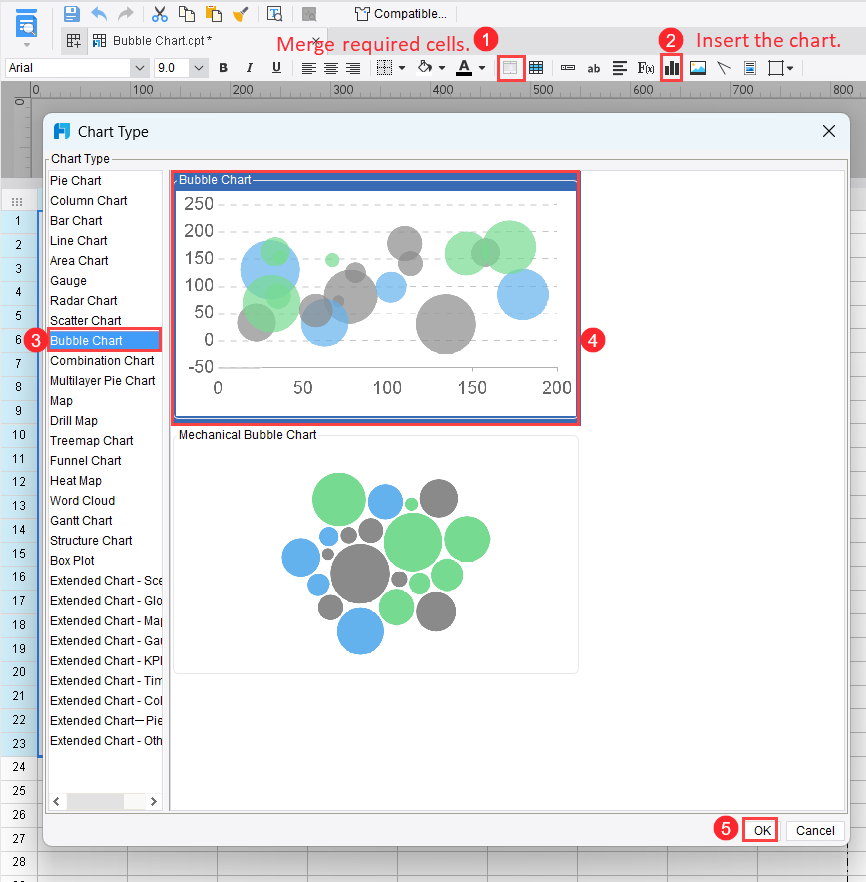Viewport: 866px width, 882px height.
Task: Click the Insert Formula F(x) icon
Action: (646, 68)
